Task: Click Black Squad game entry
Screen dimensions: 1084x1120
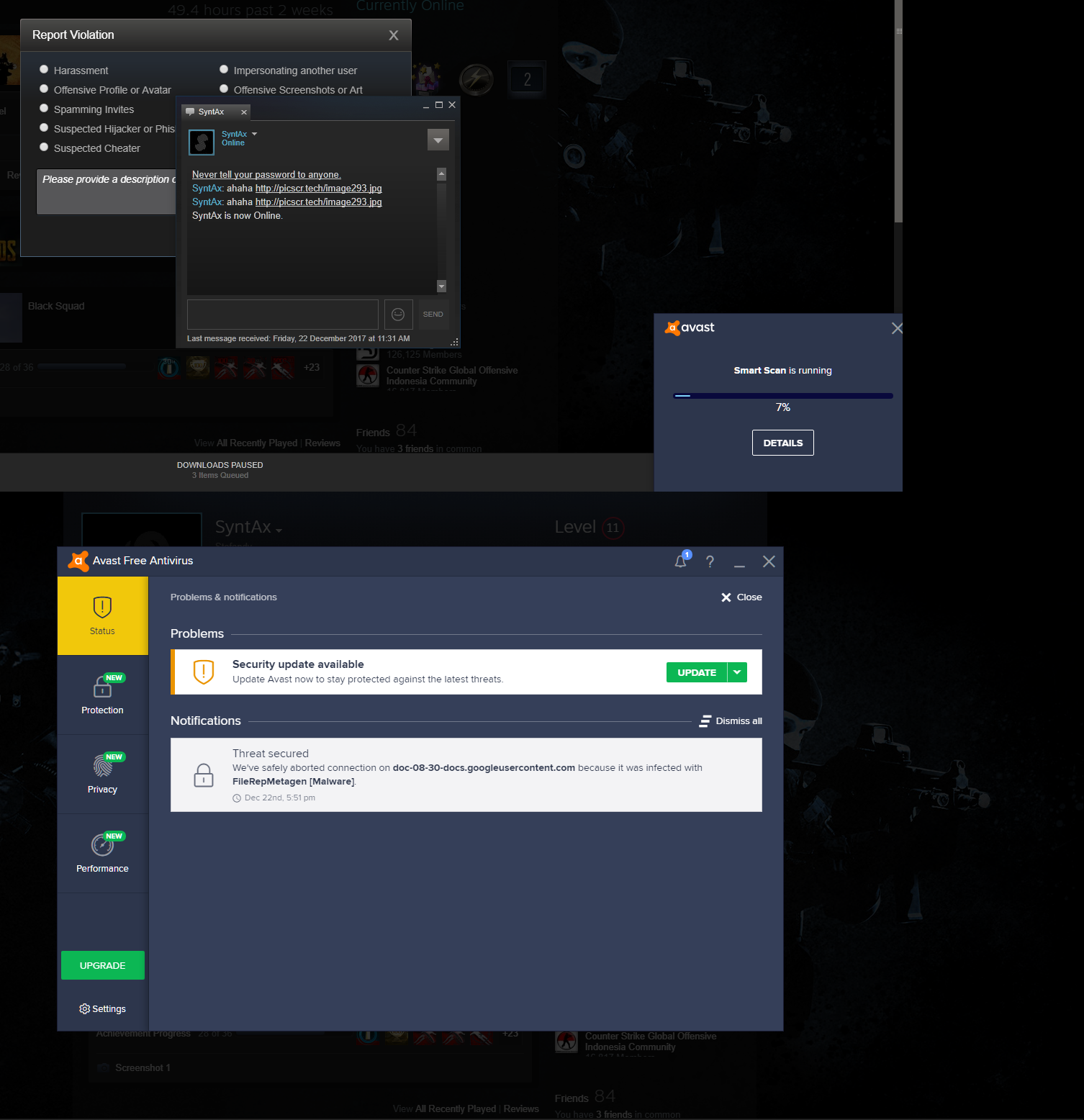Action: (56, 307)
